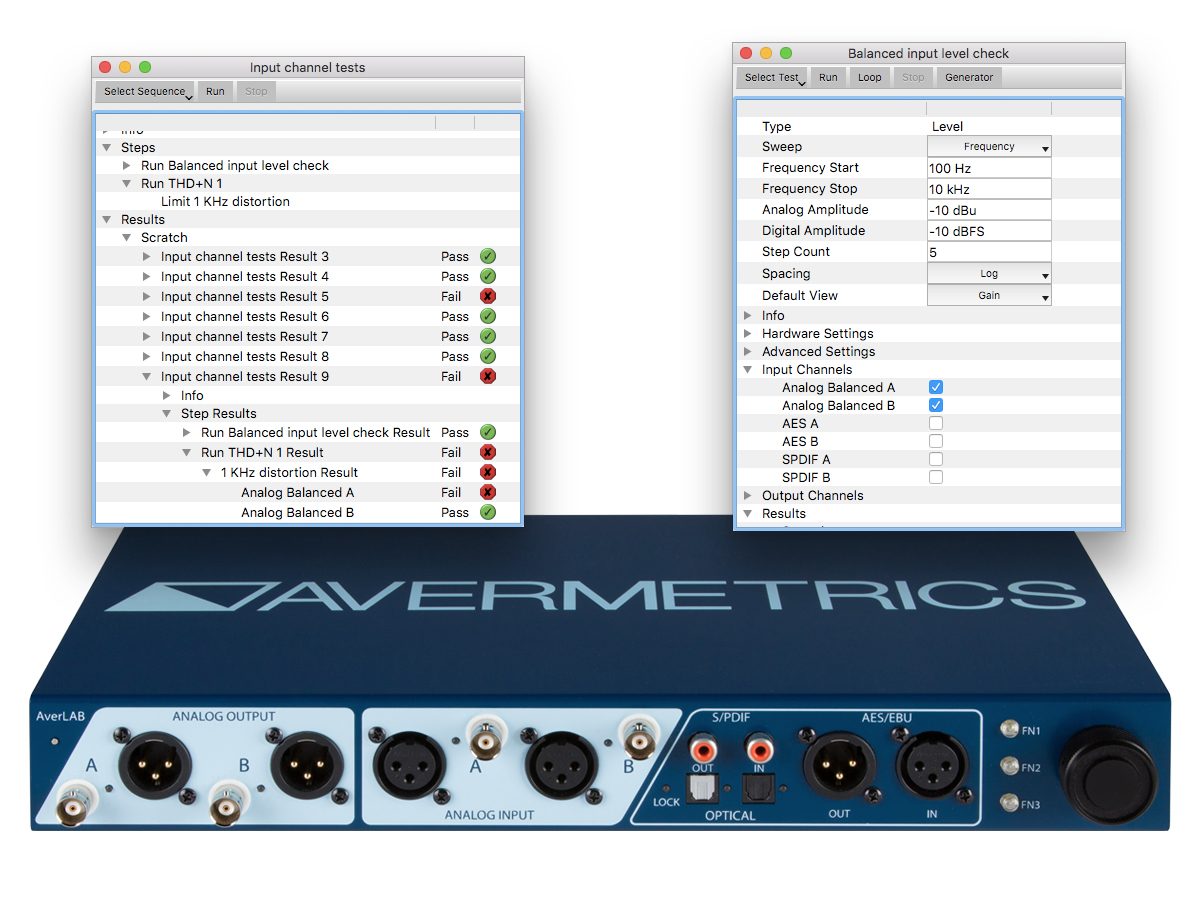Screen dimensions: 1200x900
Task: Edit the Digital Amplitude field
Action: [x=989, y=231]
